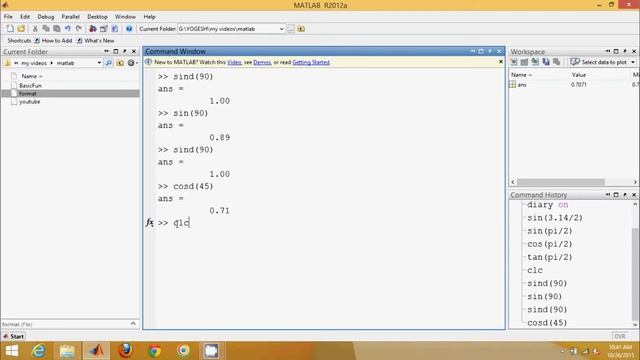Paste using the toolbar paste icon
The image size is (640, 360).
pyautogui.click(x=57, y=29)
